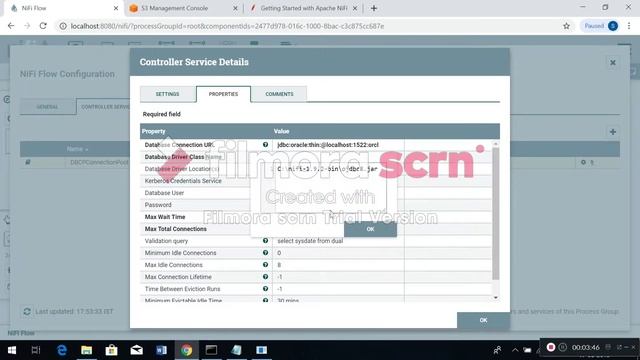Open Word from the taskbar
The image size is (640, 360).
tap(161, 350)
